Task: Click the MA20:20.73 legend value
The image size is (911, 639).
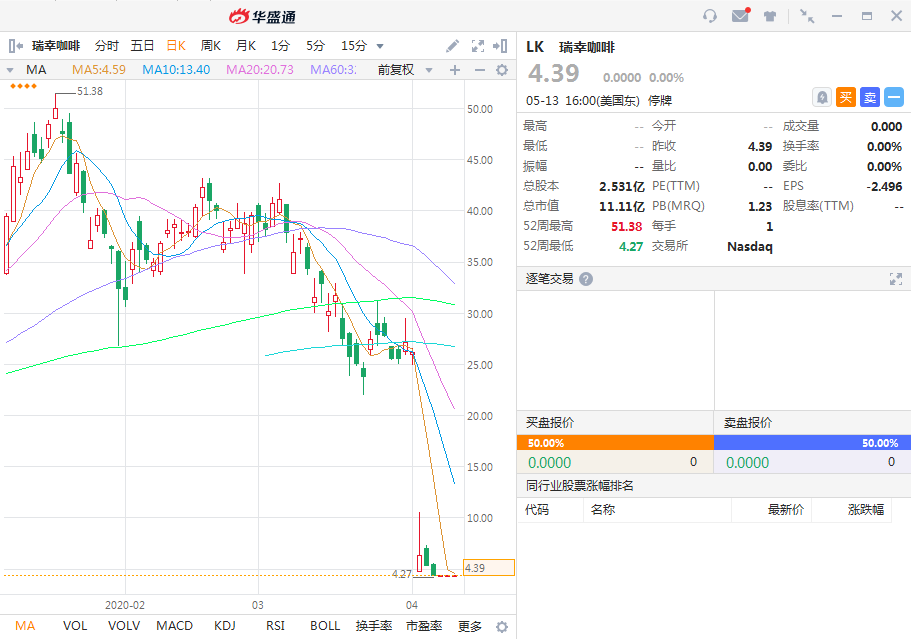Action: click(x=260, y=70)
